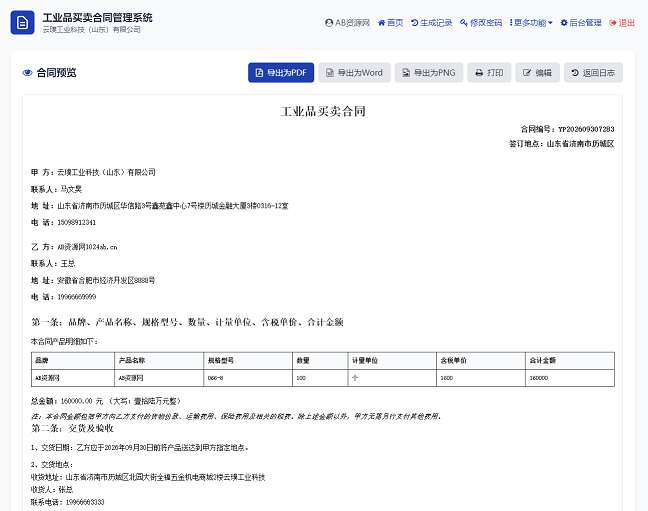Export contract with 导出为Word button
648x511 pixels.
[x=354, y=73]
